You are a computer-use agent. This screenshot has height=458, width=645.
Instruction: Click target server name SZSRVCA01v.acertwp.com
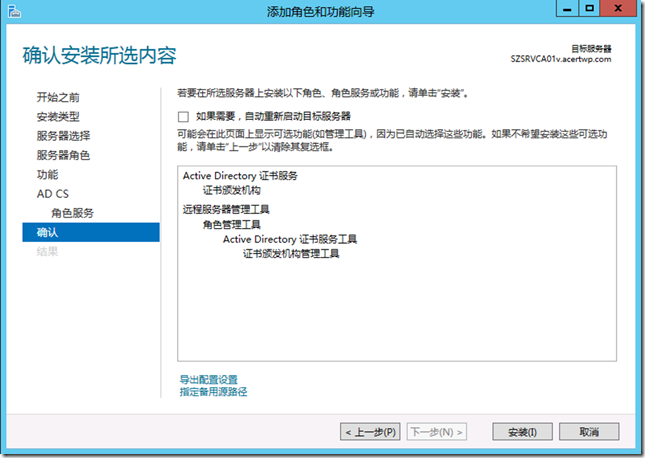click(561, 59)
